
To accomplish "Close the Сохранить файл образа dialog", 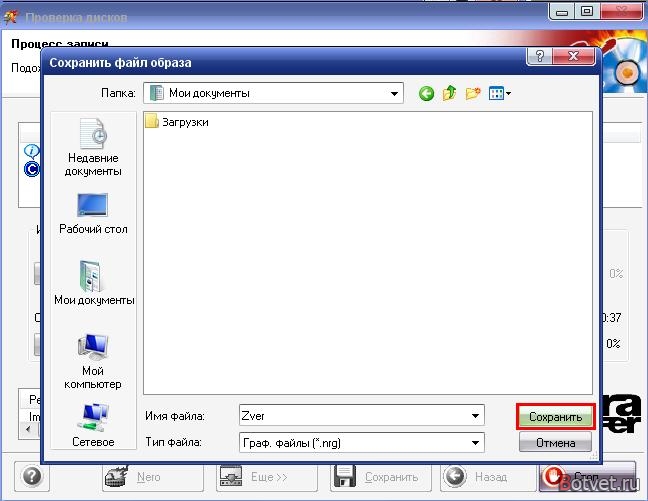I will tap(574, 56).
